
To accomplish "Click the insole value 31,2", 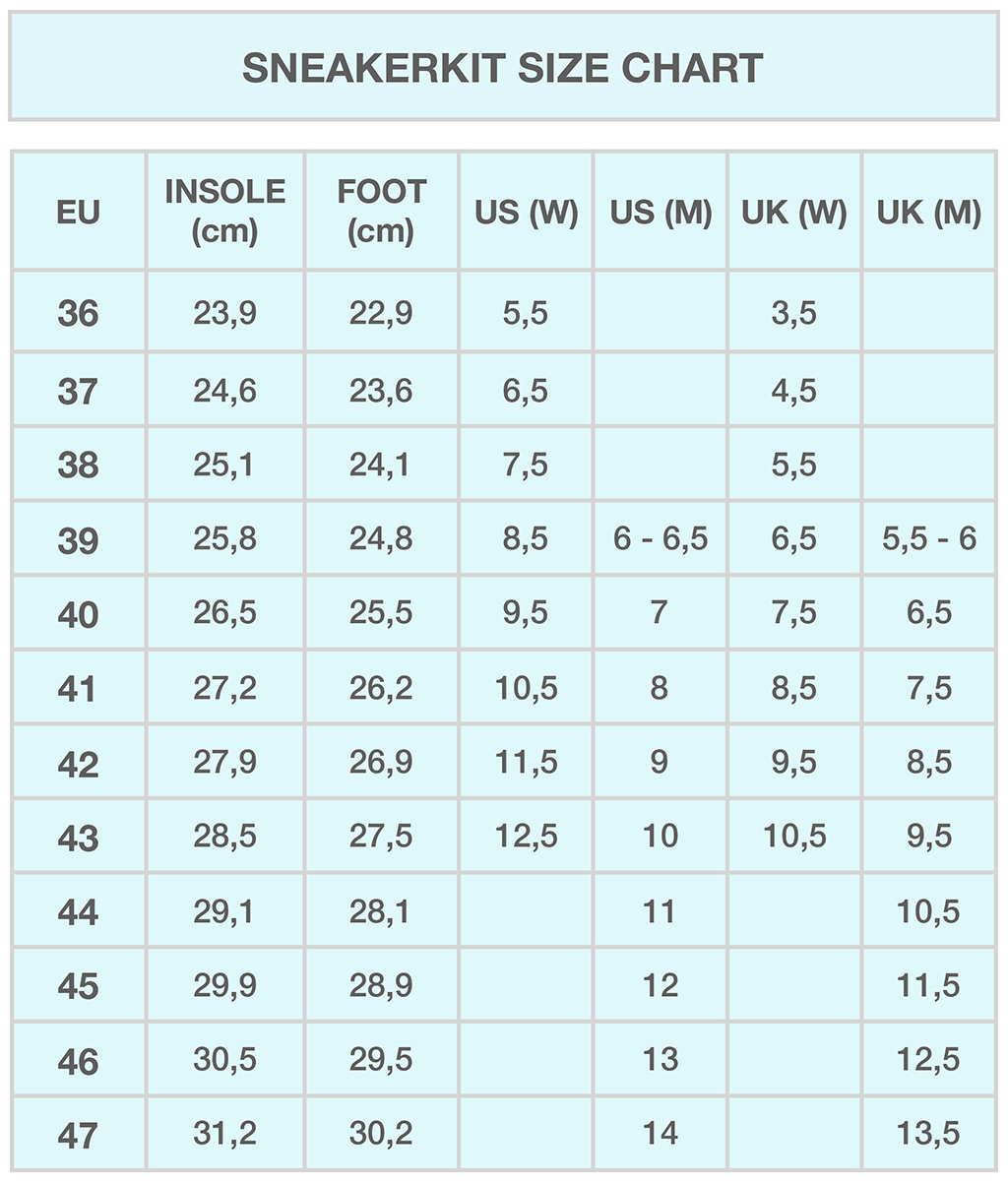I will [x=225, y=1134].
